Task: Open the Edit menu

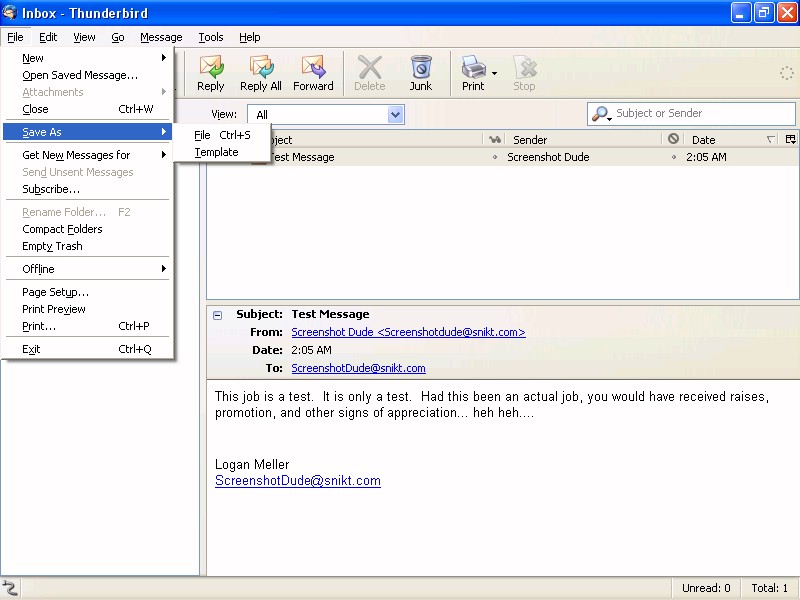Action: tap(48, 37)
